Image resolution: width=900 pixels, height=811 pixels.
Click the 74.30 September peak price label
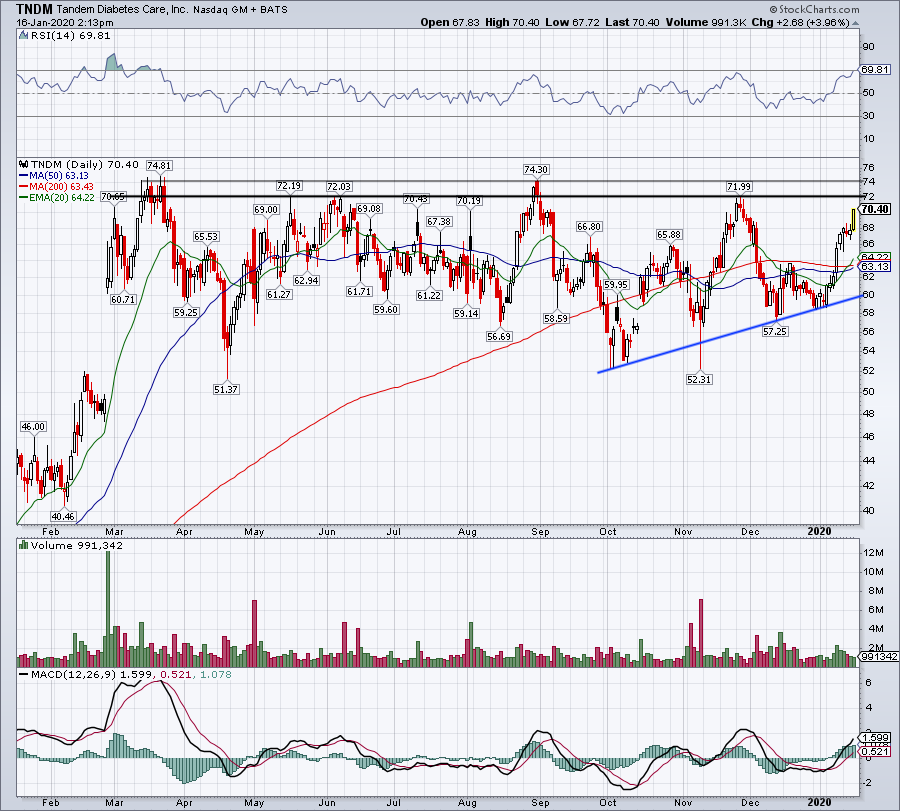click(536, 169)
